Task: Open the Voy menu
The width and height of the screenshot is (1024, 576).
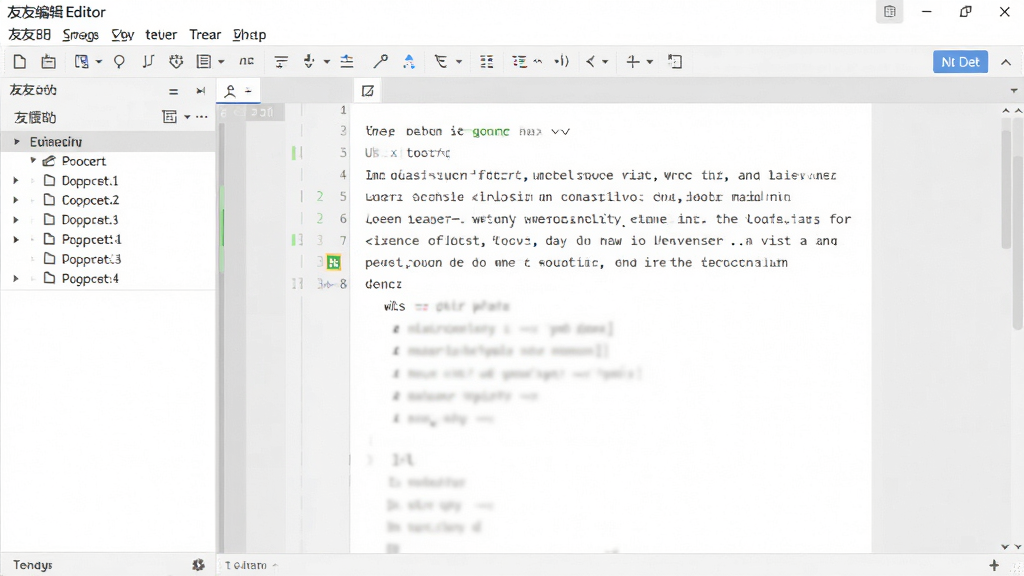Action: [x=123, y=35]
